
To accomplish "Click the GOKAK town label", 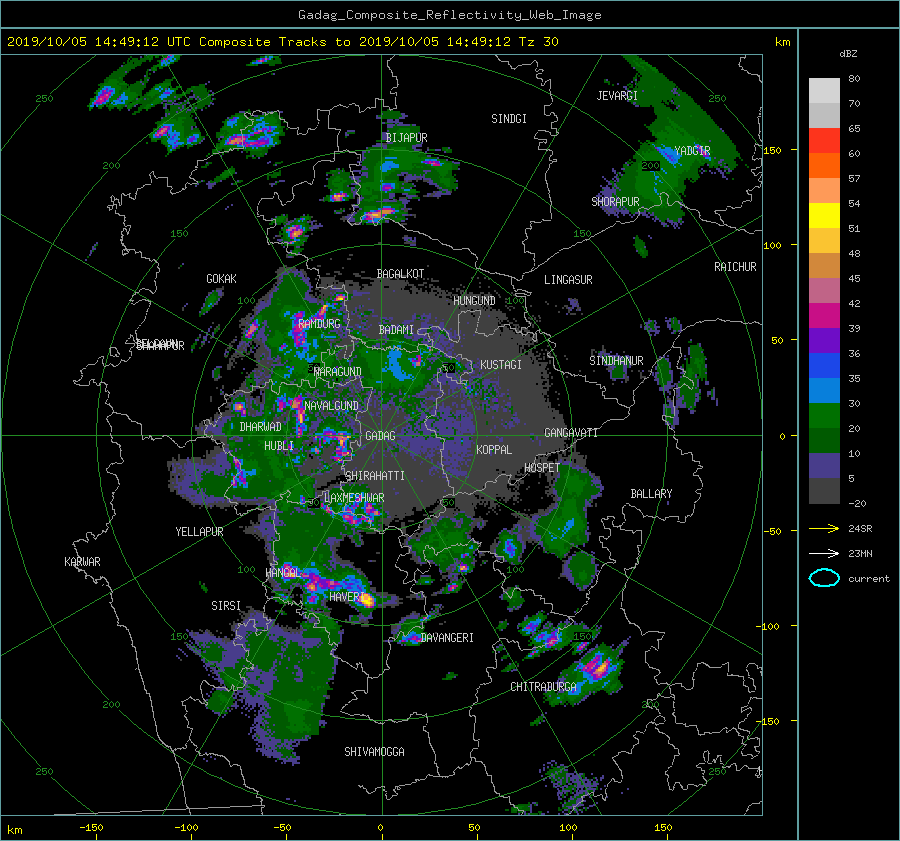I will click(x=221, y=279).
